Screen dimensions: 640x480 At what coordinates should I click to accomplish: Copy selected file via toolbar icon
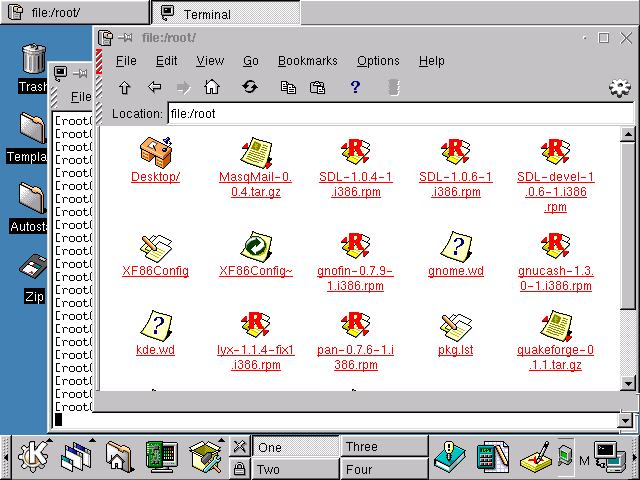[288, 87]
